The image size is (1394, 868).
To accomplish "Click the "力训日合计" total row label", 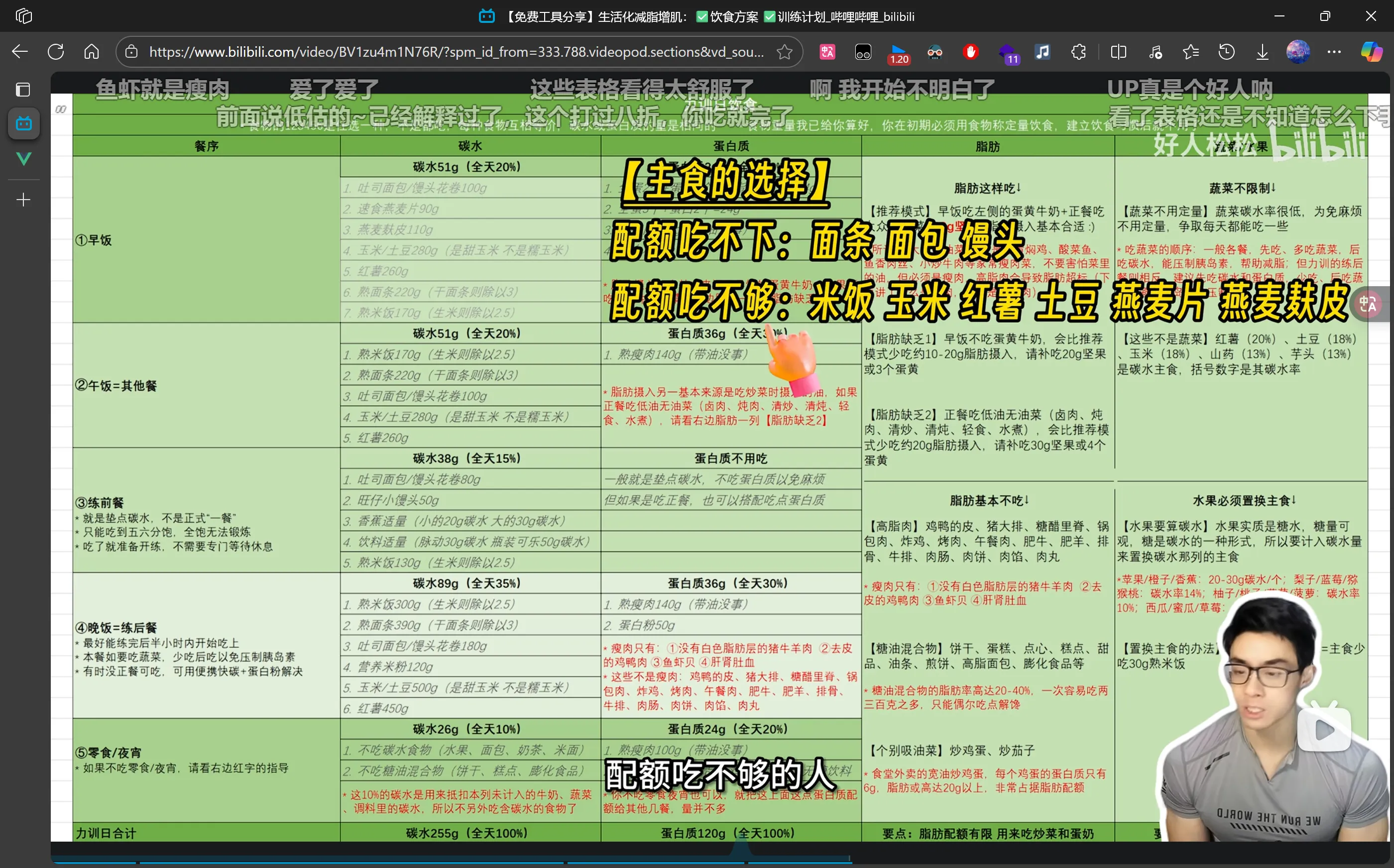I will (106, 833).
